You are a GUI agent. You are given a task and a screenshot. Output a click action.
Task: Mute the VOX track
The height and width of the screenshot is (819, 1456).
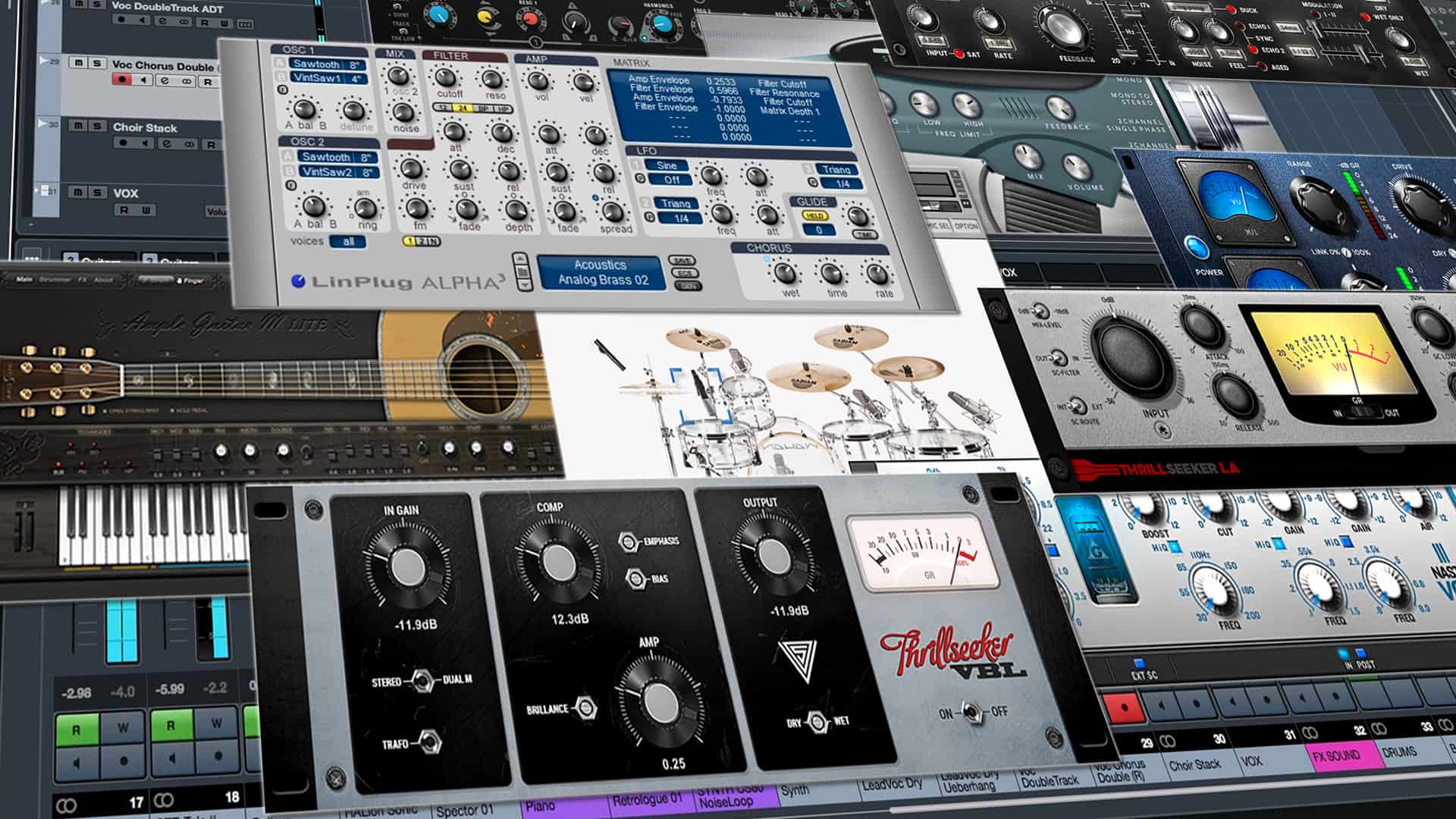pyautogui.click(x=78, y=193)
